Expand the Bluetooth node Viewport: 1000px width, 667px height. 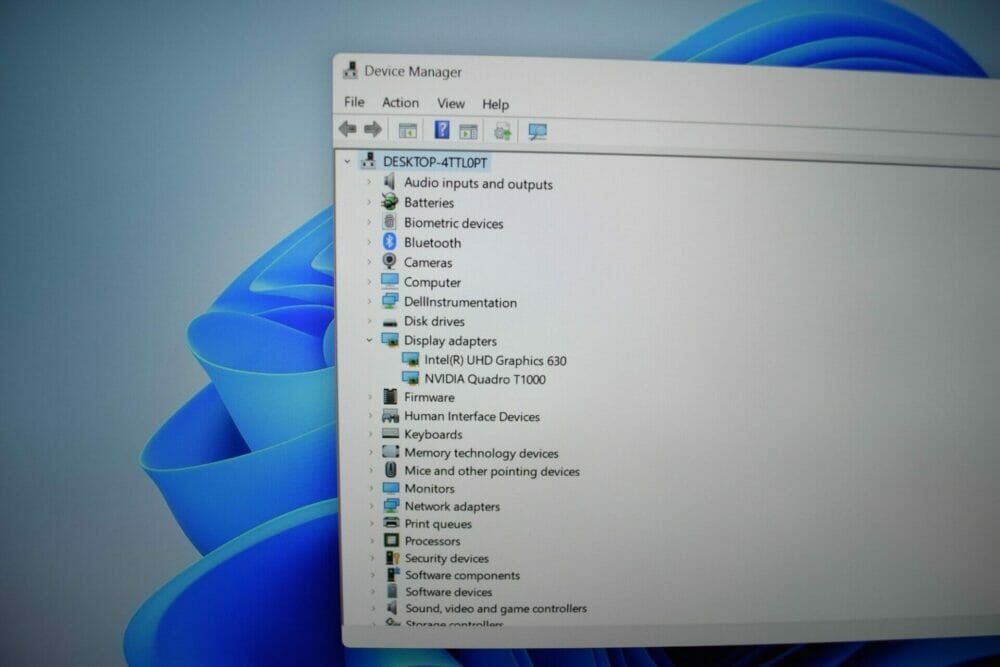369,242
